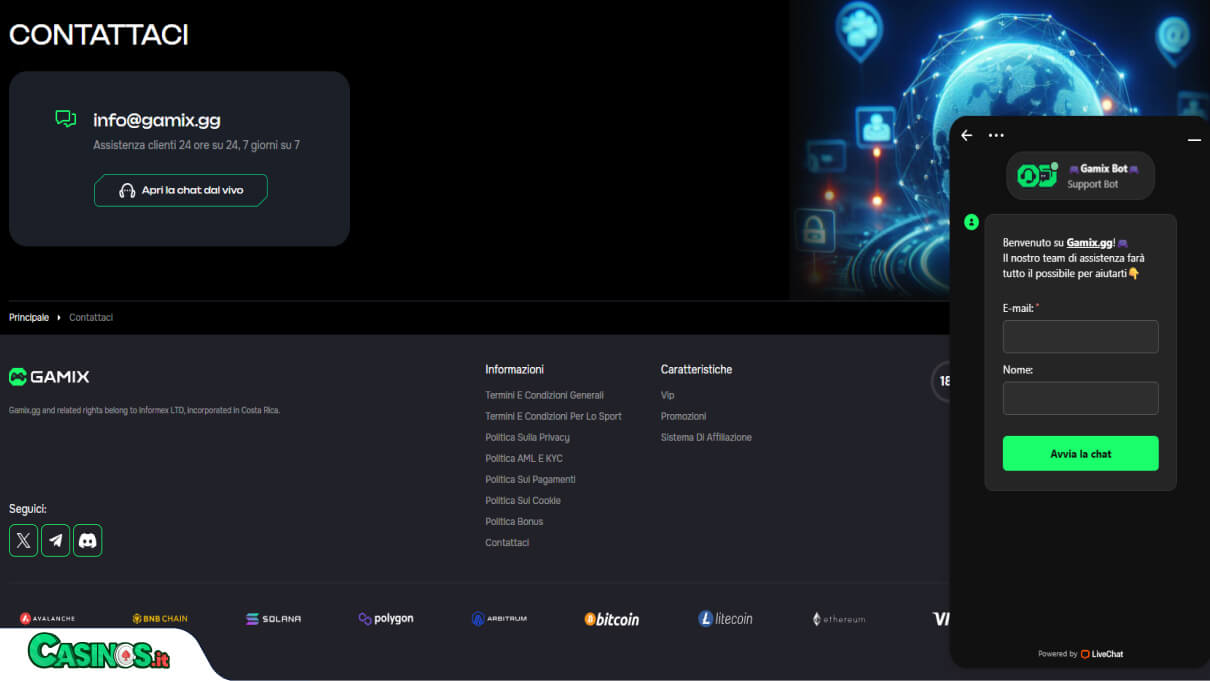Open Politica AML E KYC
The width and height of the screenshot is (1210, 681).
524,458
